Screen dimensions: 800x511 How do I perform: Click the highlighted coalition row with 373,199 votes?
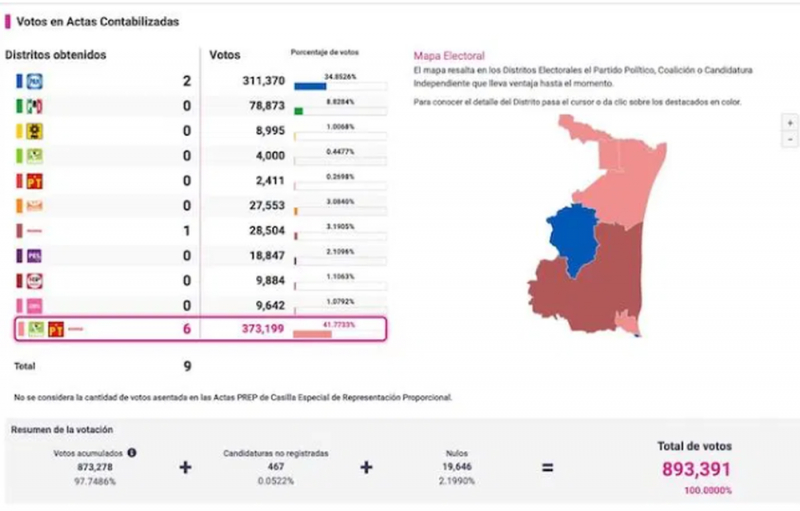coord(200,329)
